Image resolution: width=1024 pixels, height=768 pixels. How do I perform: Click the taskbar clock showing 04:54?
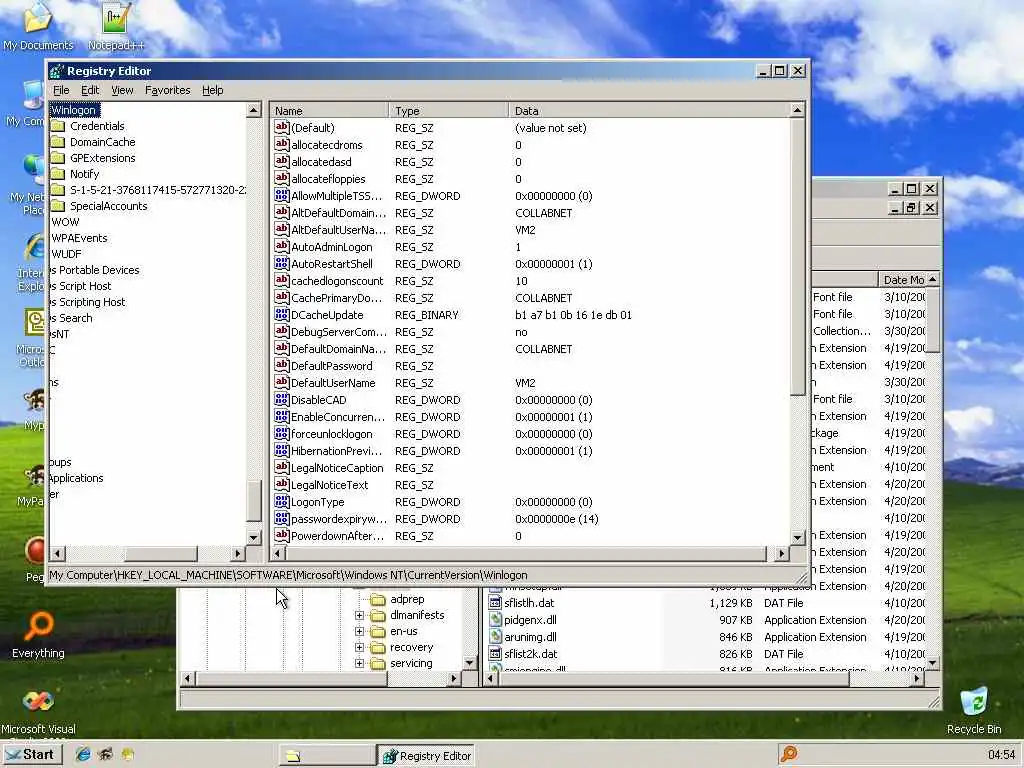point(1001,755)
